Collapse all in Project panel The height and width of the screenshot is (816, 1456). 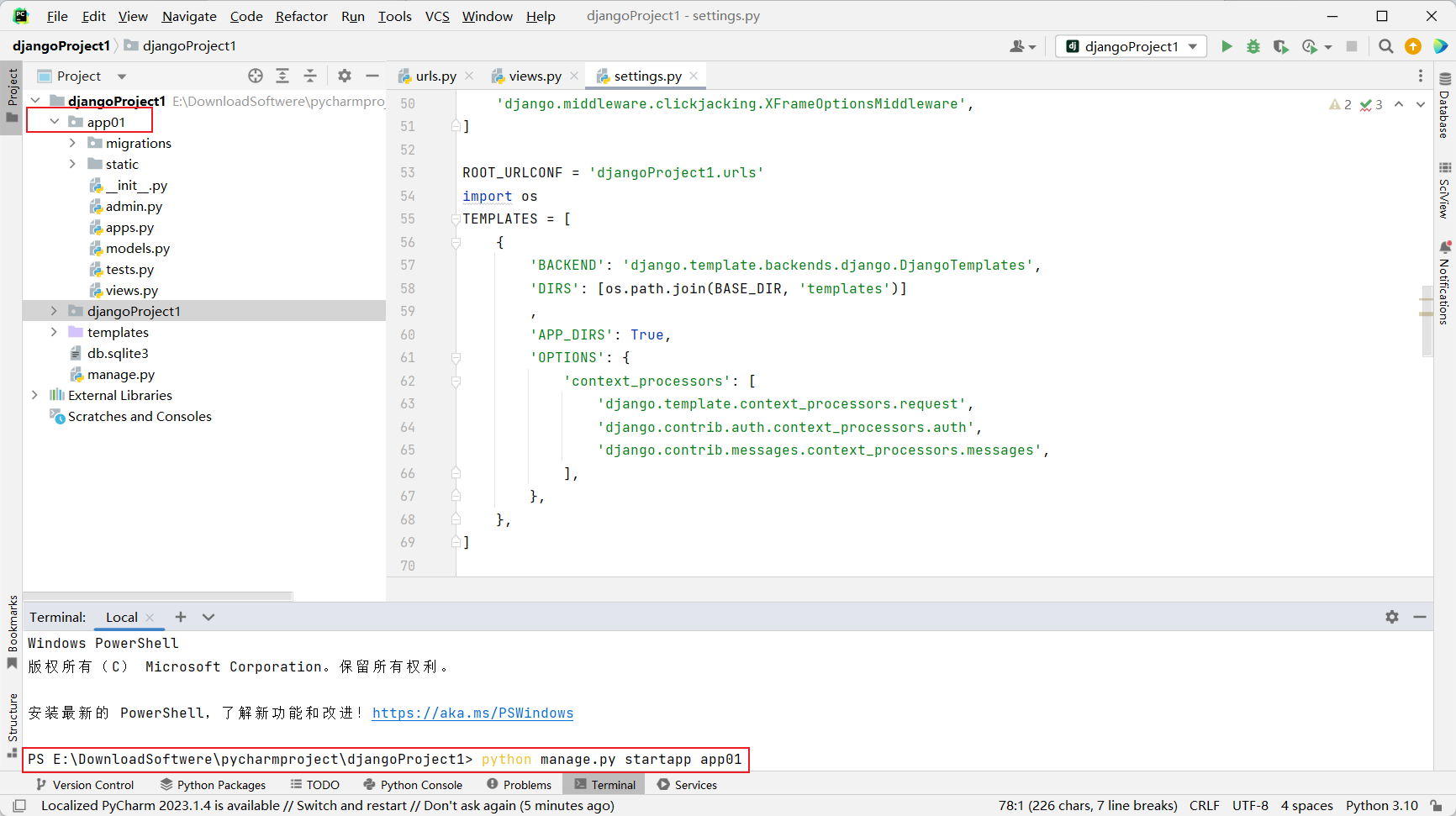coord(310,76)
